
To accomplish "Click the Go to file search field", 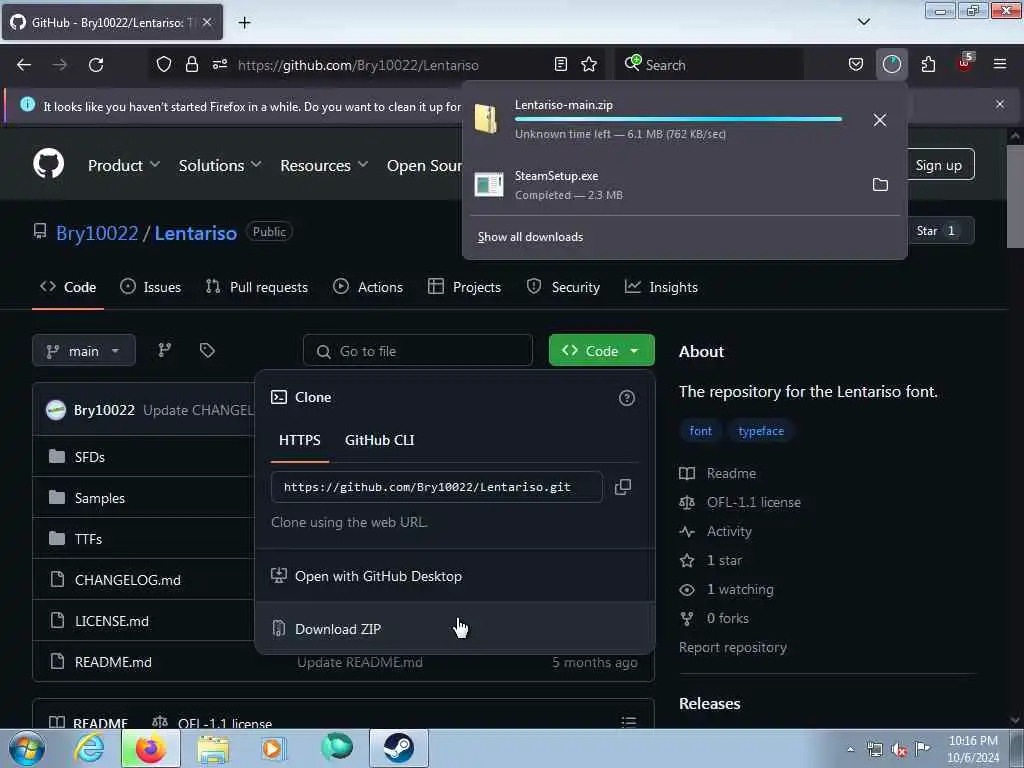I will tap(418, 351).
